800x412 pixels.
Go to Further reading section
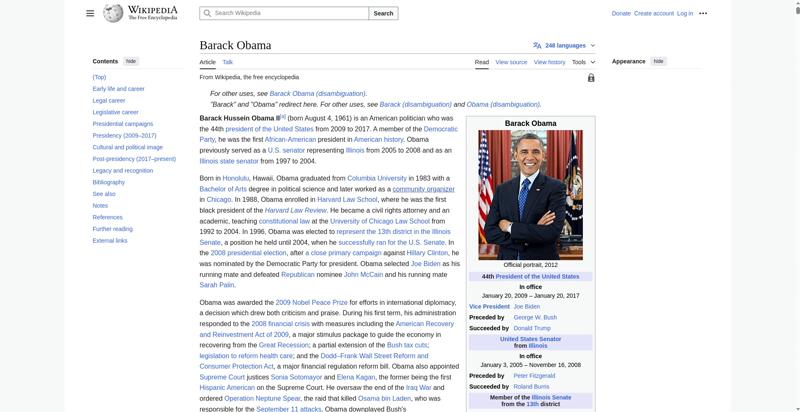[112, 229]
